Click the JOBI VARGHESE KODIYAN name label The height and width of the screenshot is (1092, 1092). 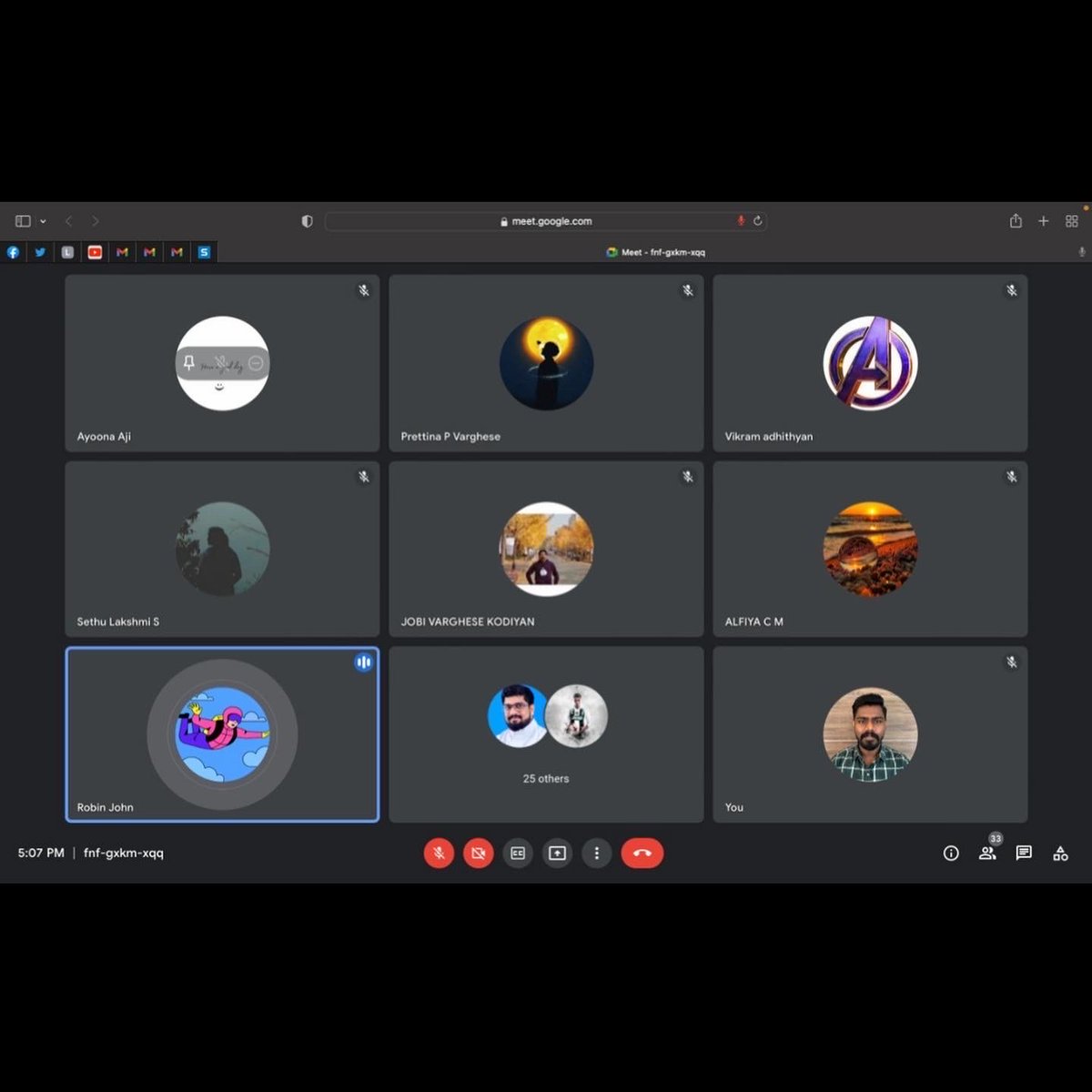(x=468, y=622)
